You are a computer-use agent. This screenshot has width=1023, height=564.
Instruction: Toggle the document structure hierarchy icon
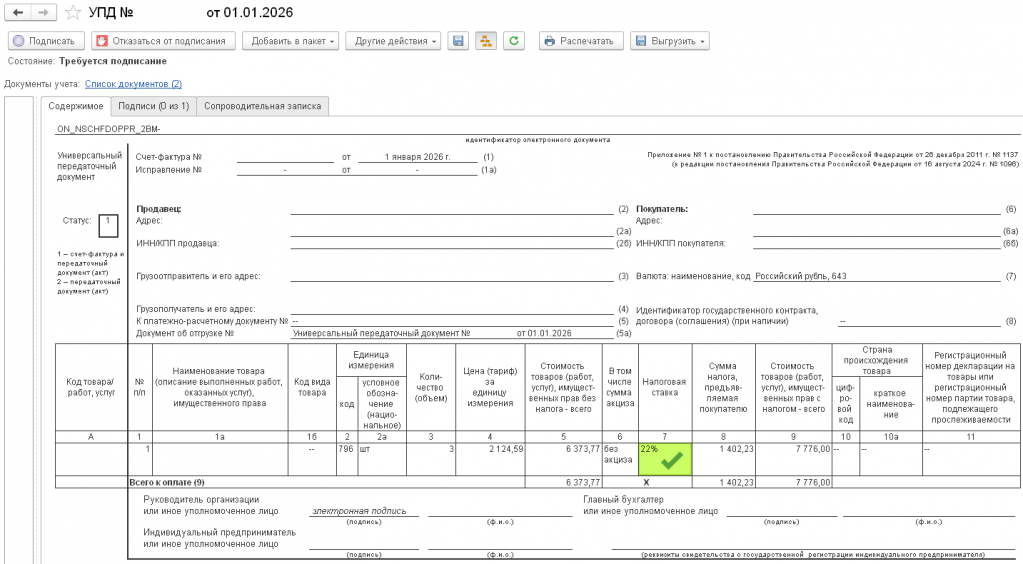click(485, 41)
